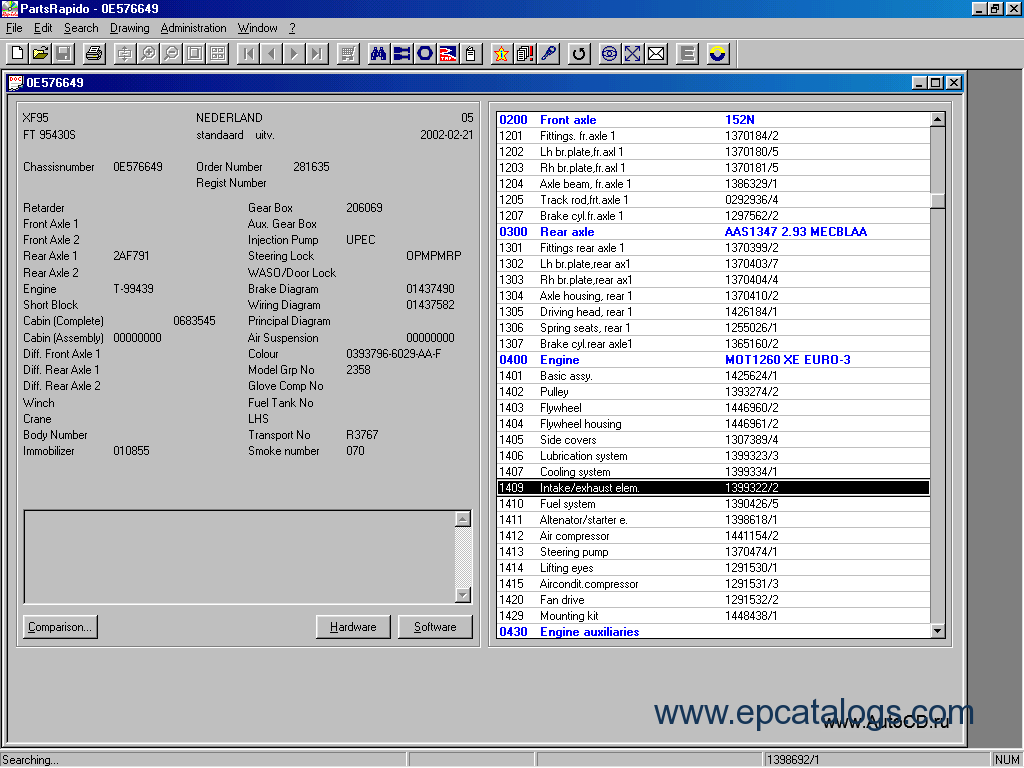Click the Save floppy disk icon
The width and height of the screenshot is (1024, 768).
(63, 54)
